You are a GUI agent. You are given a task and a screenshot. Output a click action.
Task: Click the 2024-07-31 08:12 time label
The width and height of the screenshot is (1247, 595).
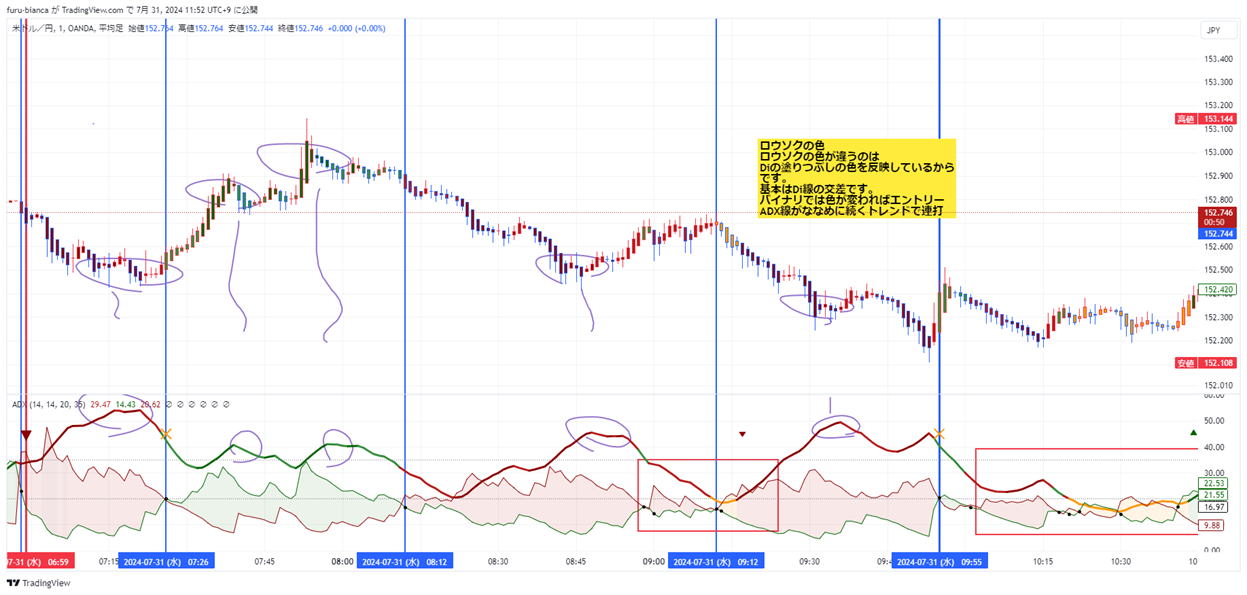pos(404,562)
